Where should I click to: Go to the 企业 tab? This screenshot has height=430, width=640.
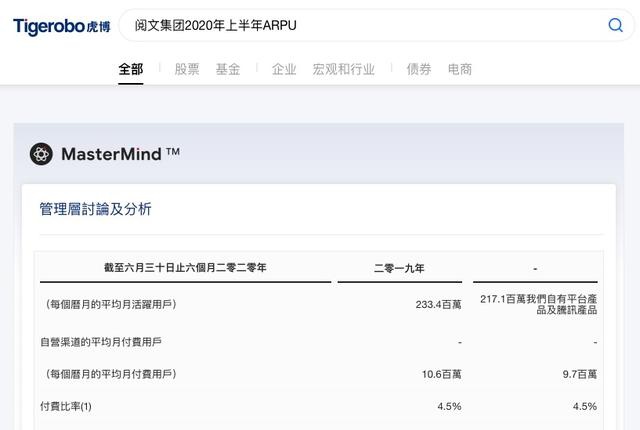pos(284,69)
